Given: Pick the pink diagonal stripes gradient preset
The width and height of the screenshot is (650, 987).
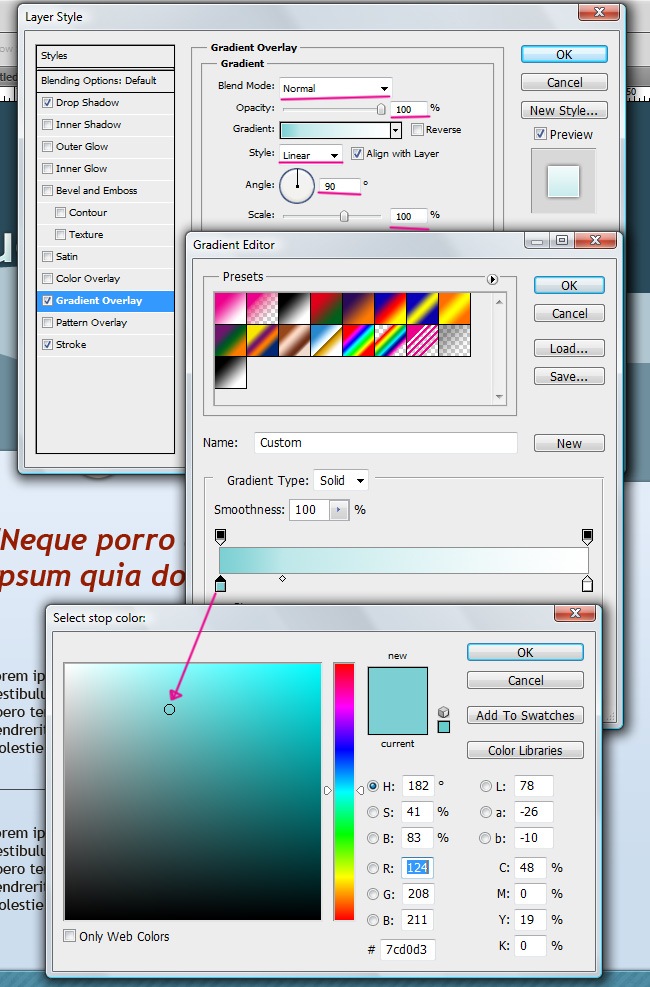Looking at the screenshot, I should tap(422, 340).
